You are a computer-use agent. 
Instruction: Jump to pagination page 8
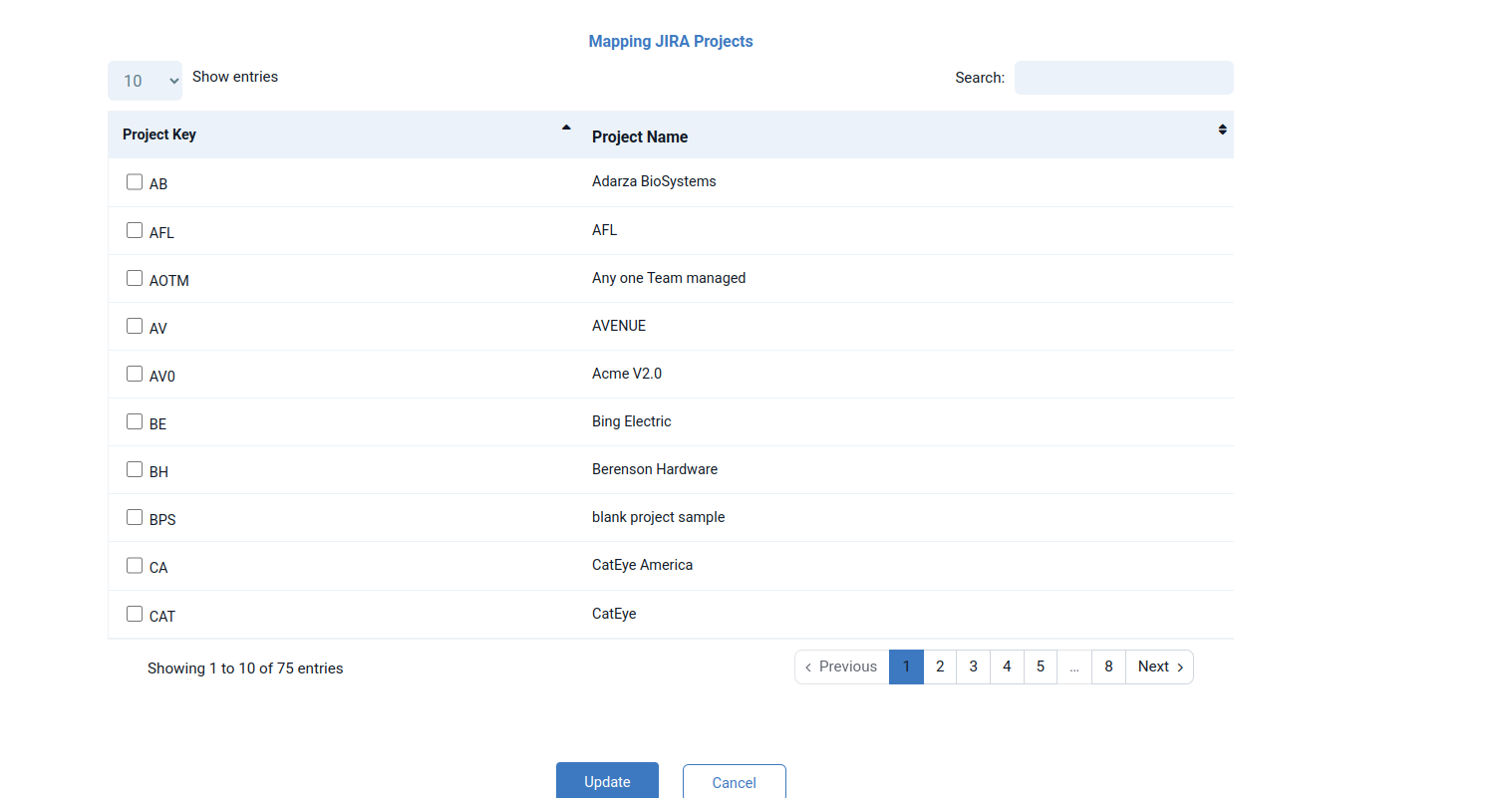(x=1108, y=666)
